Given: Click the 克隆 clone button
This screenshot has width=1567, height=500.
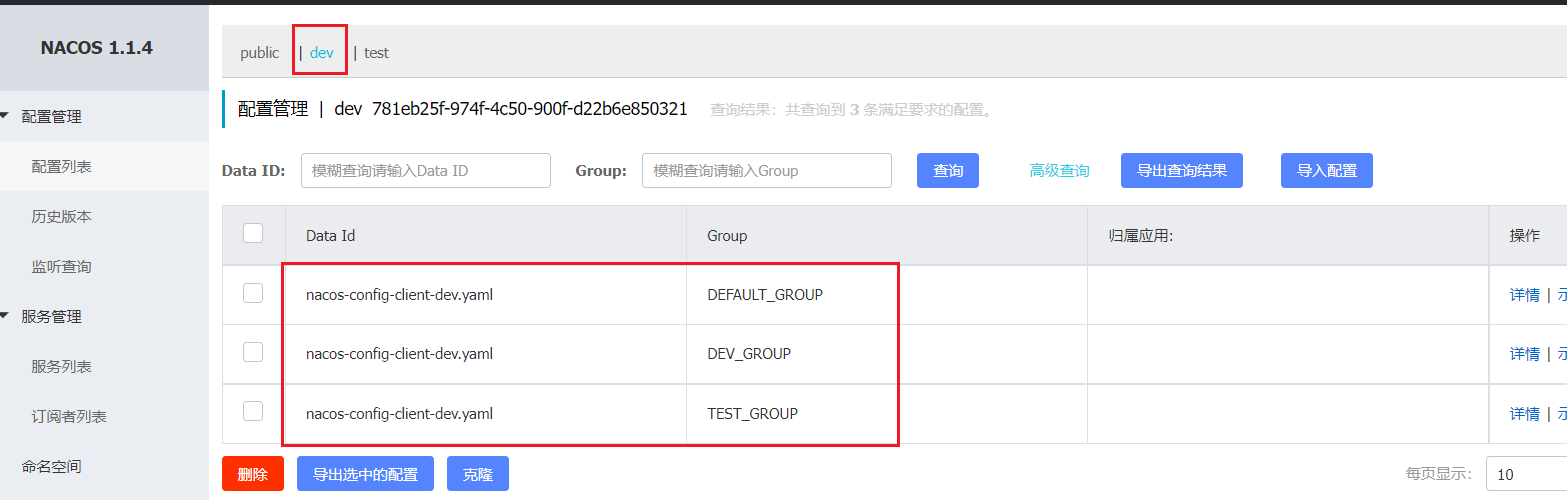Looking at the screenshot, I should [478, 474].
